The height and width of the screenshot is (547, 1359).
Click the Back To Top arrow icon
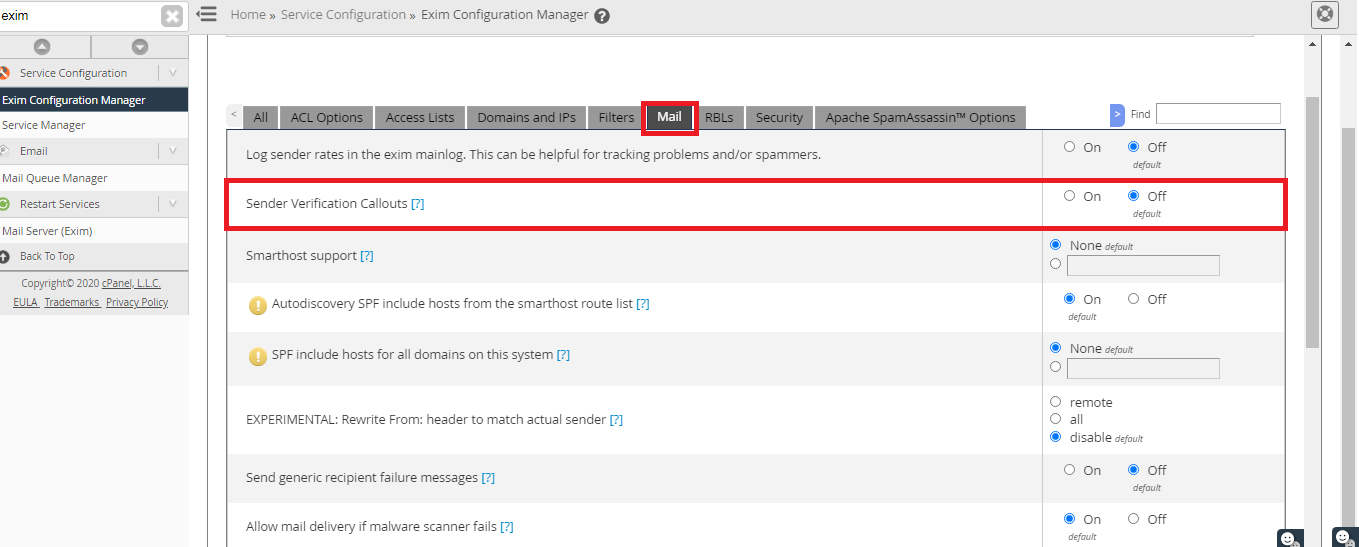[5, 256]
